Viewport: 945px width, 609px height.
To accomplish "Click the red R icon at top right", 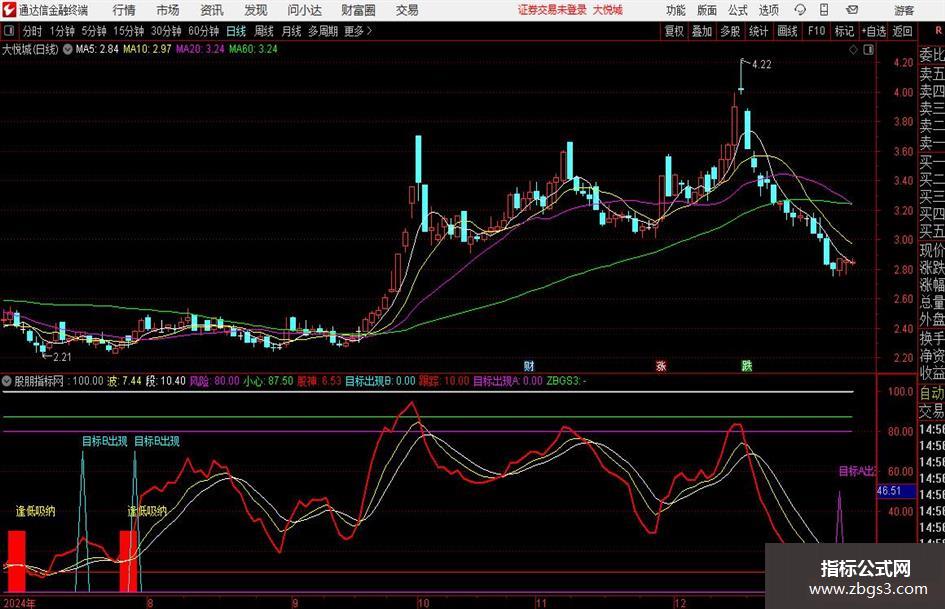I will pos(938,31).
